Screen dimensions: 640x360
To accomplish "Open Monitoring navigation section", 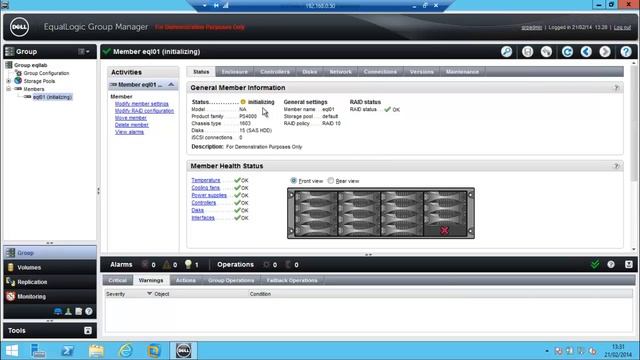I will [x=50, y=297].
